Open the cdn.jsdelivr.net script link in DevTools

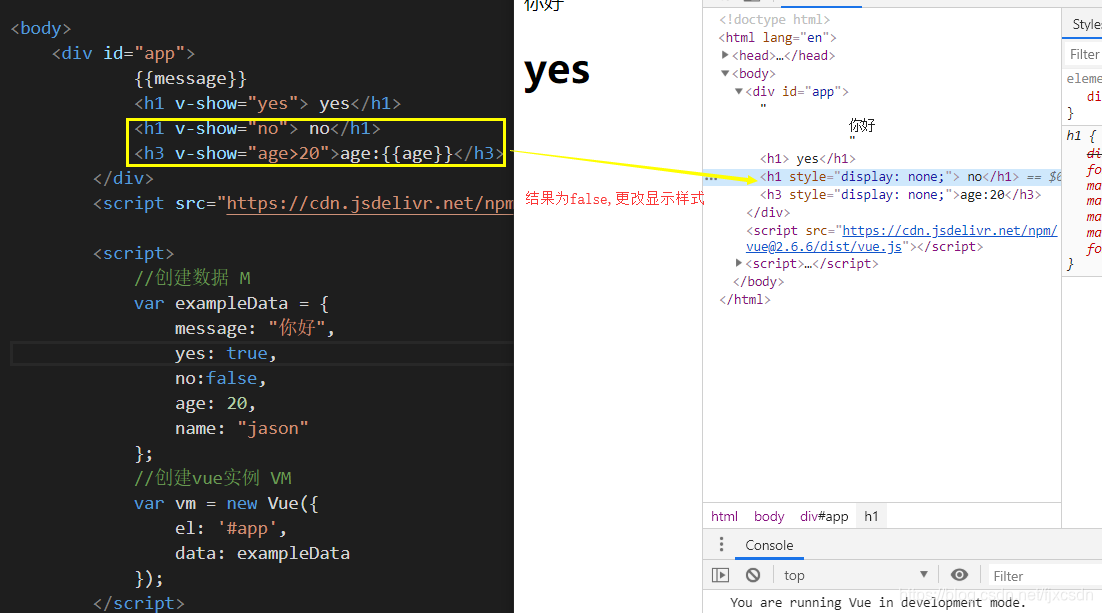pos(949,231)
